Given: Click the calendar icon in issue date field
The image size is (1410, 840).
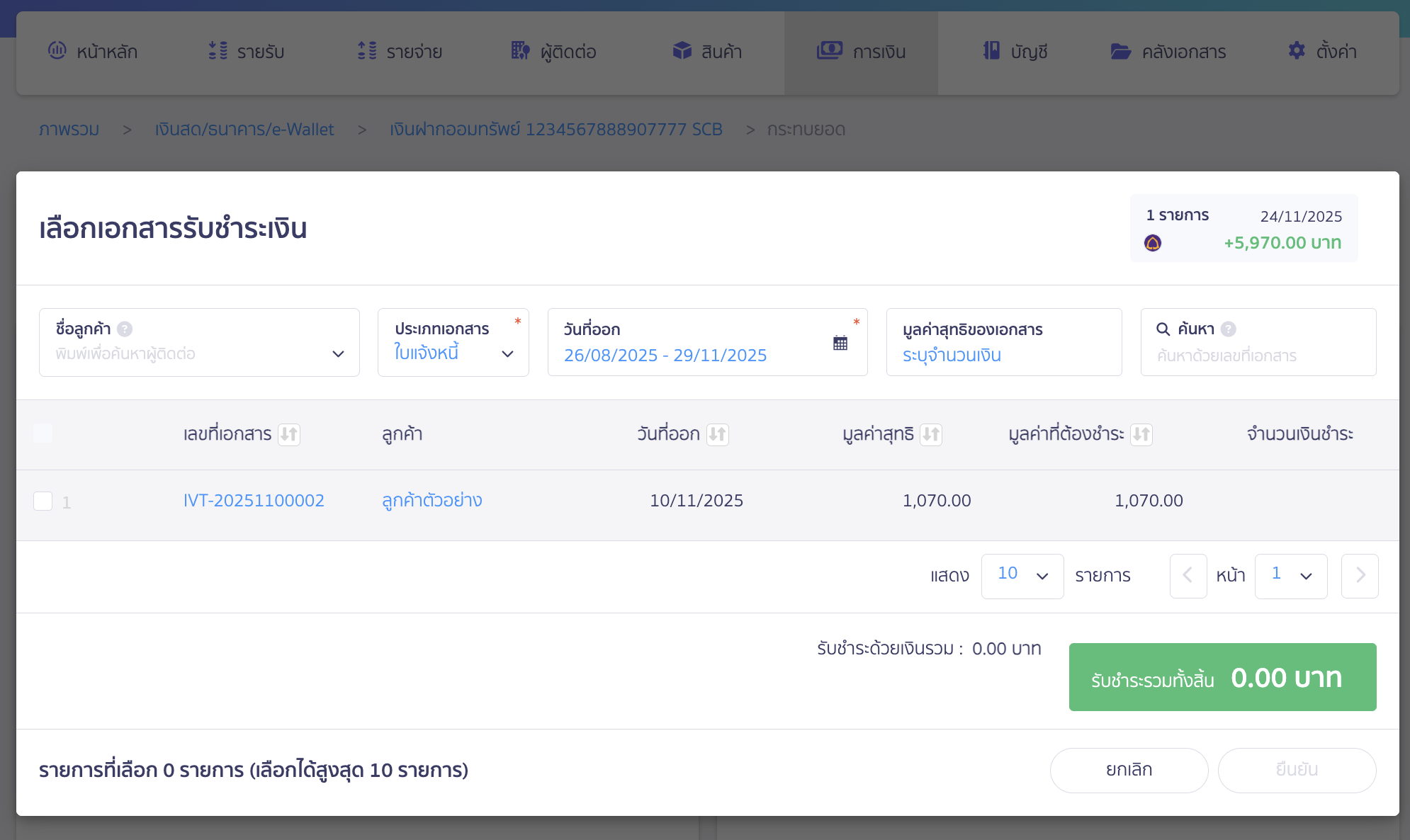Looking at the screenshot, I should [840, 343].
